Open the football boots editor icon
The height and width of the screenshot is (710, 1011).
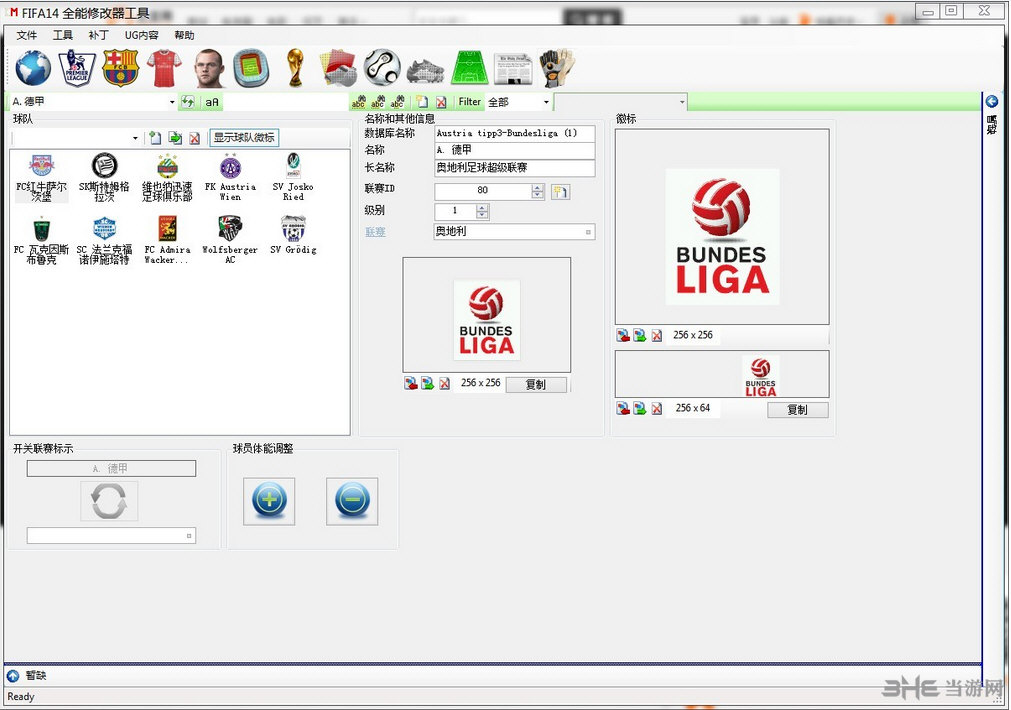click(426, 71)
